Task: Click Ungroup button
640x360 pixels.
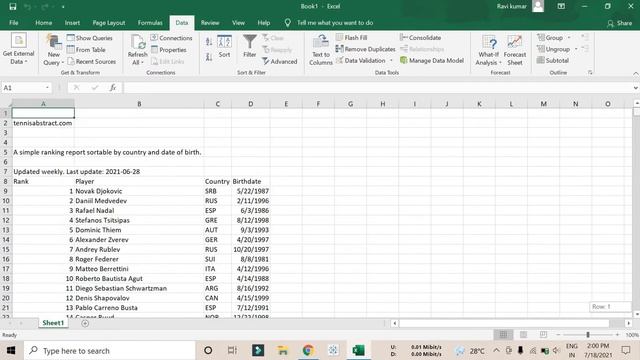Action: [x=553, y=49]
